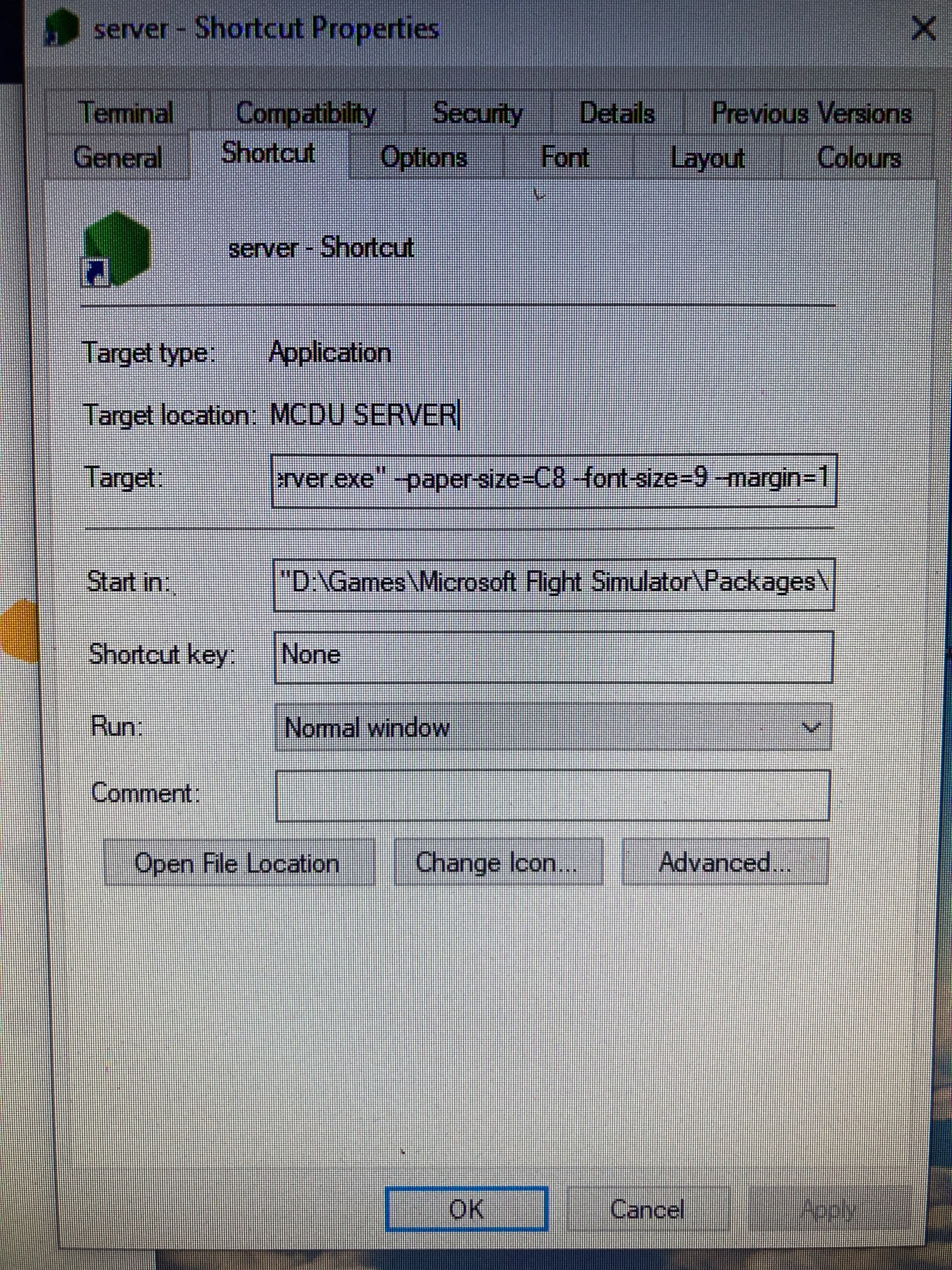952x1270 pixels.
Task: Close the Shortcut Properties dialog
Action: tap(923, 28)
